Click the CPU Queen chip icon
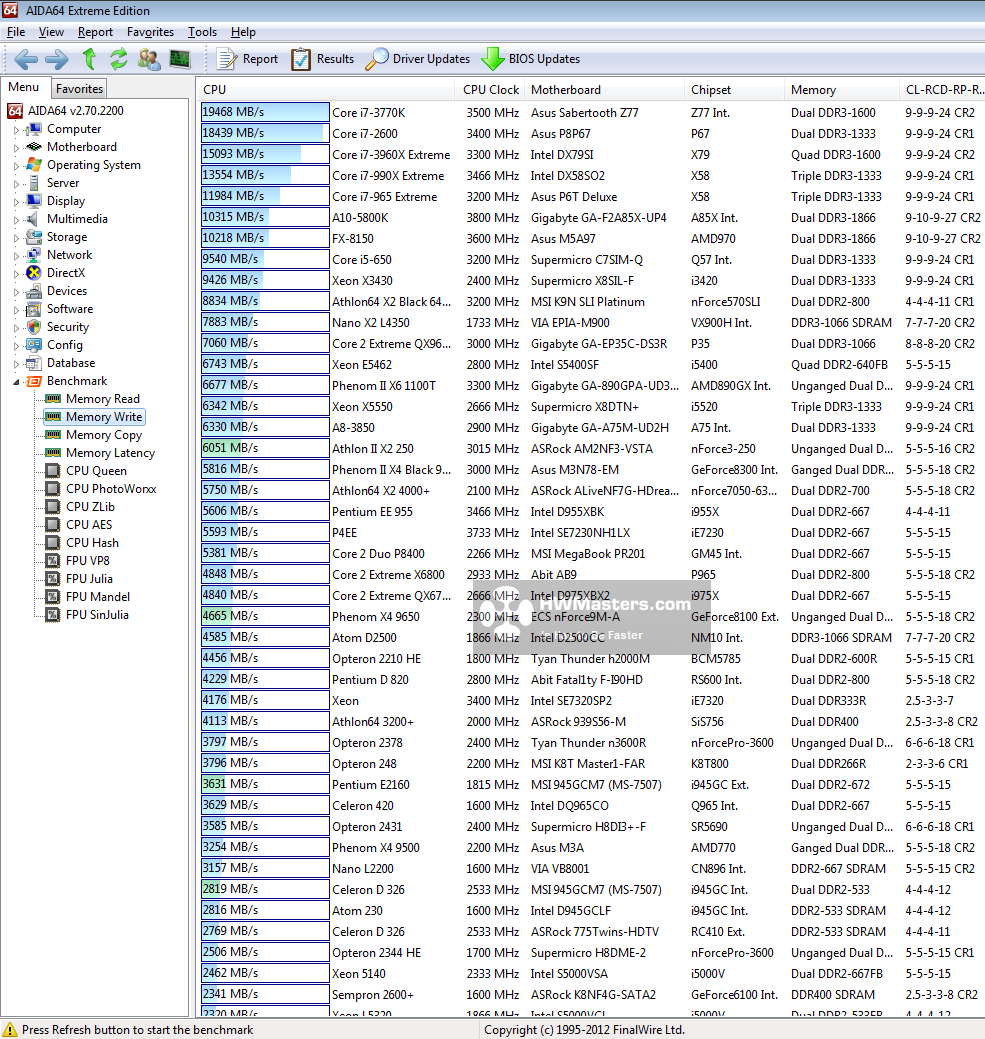 53,470
